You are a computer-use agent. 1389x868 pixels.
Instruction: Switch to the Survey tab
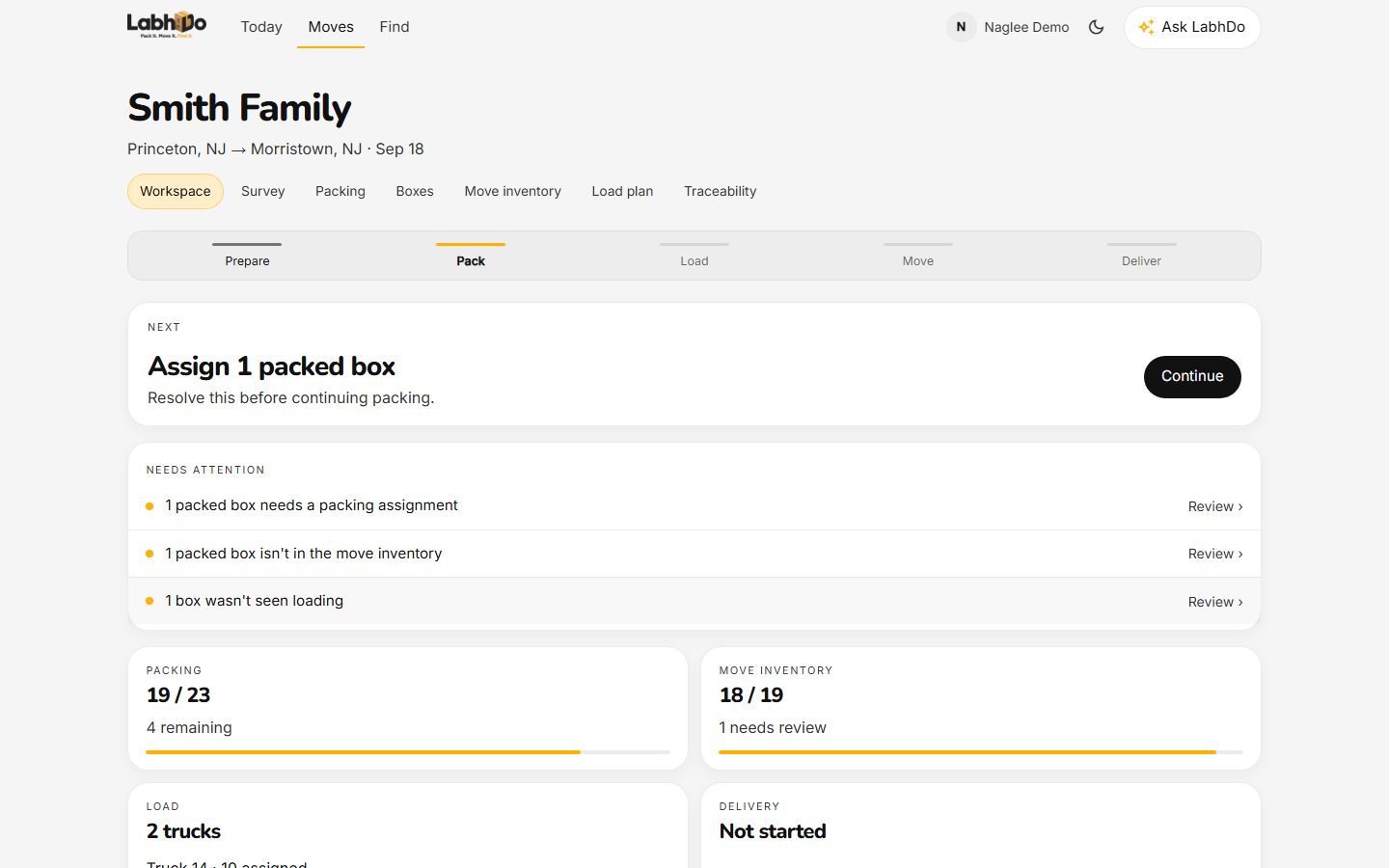[x=263, y=191]
